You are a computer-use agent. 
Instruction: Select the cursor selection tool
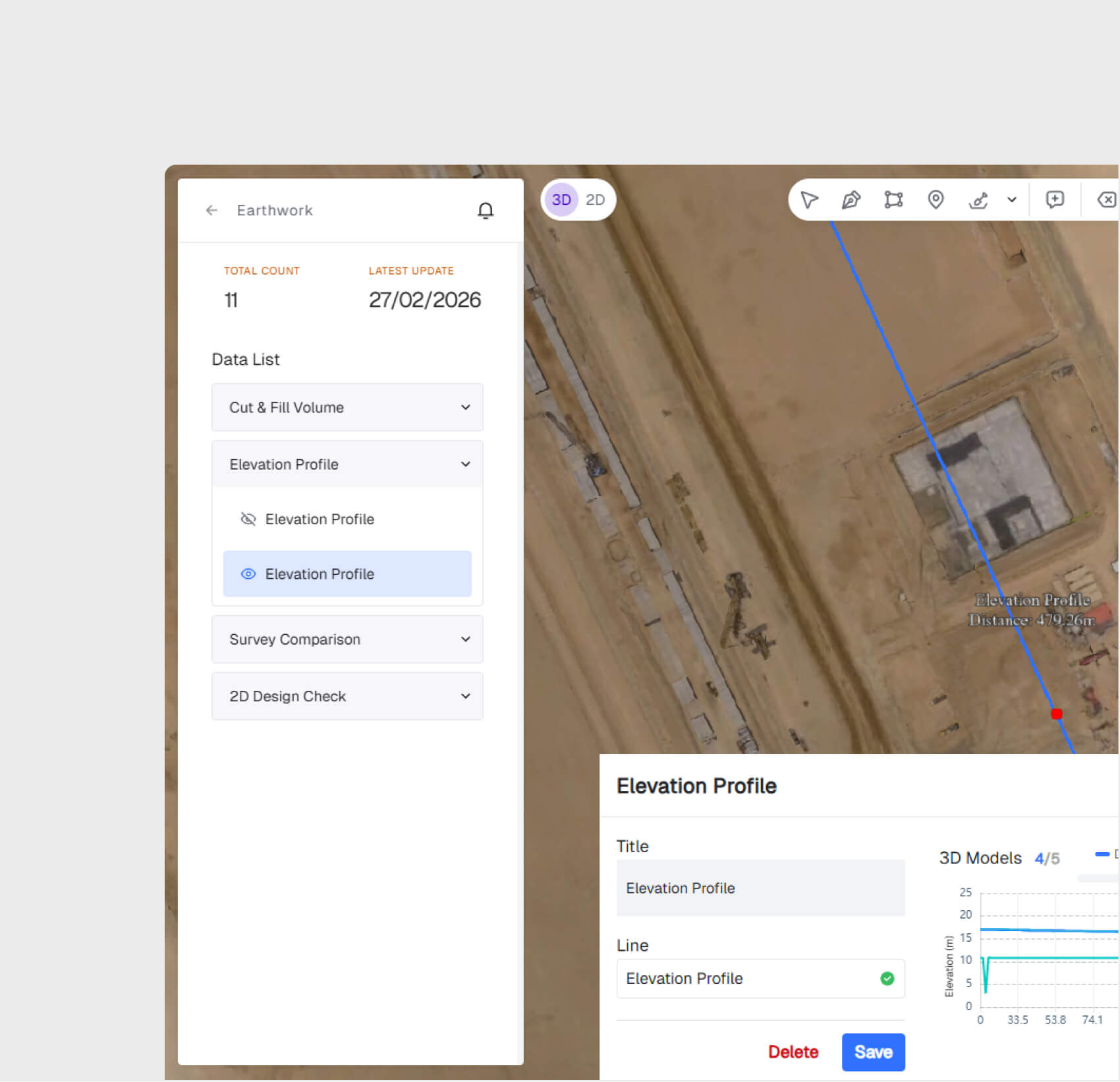[x=809, y=200]
